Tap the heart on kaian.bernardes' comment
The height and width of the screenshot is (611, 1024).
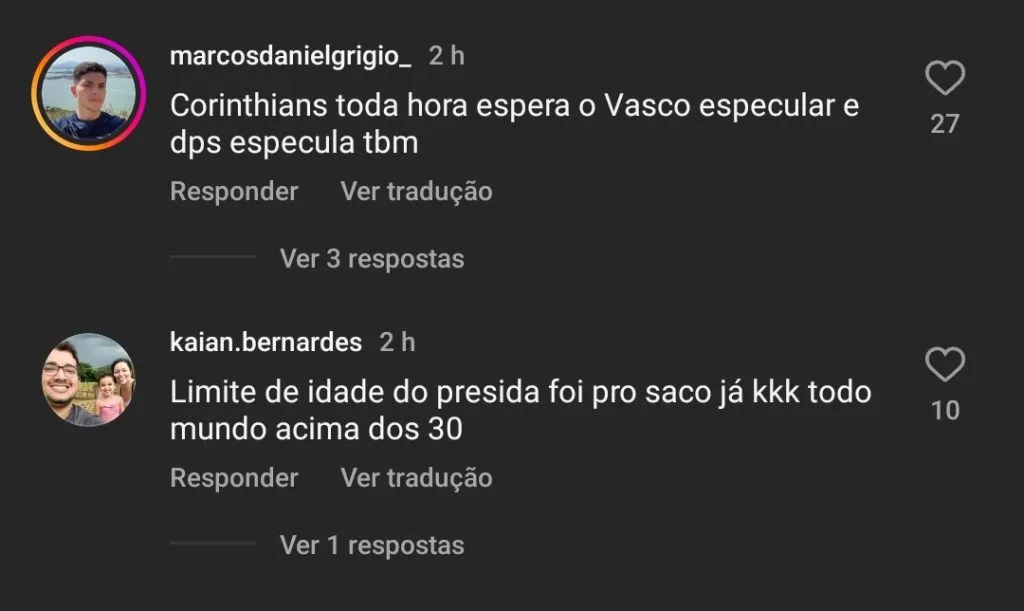coord(945,364)
